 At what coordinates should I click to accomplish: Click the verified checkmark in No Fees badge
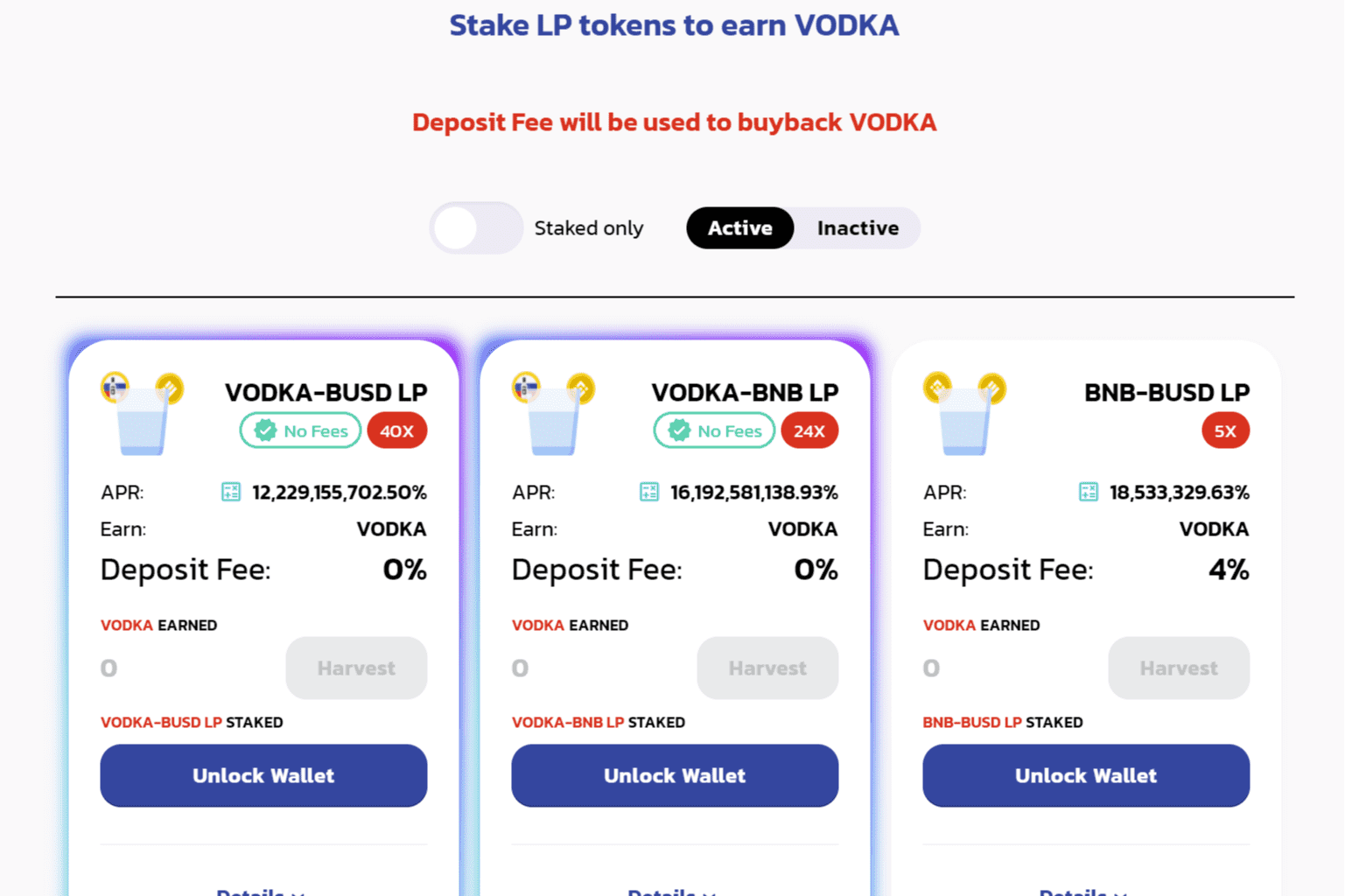point(265,430)
